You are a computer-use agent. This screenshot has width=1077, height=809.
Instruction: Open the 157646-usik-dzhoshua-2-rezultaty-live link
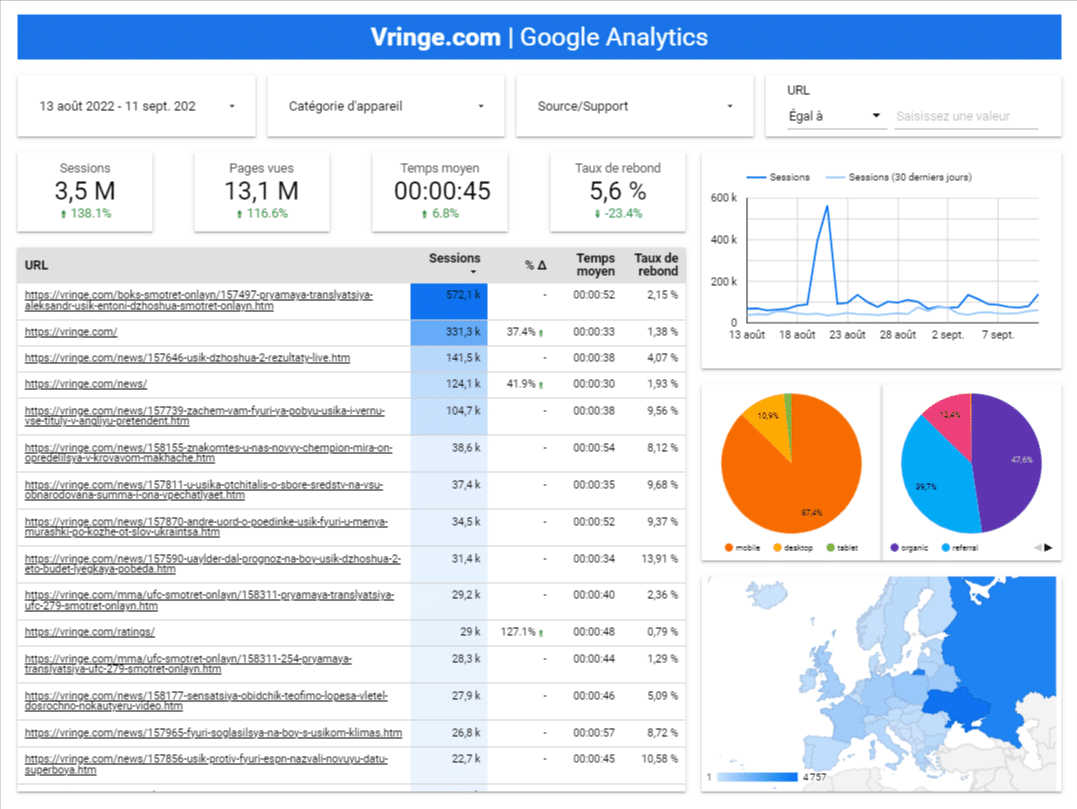coord(187,358)
